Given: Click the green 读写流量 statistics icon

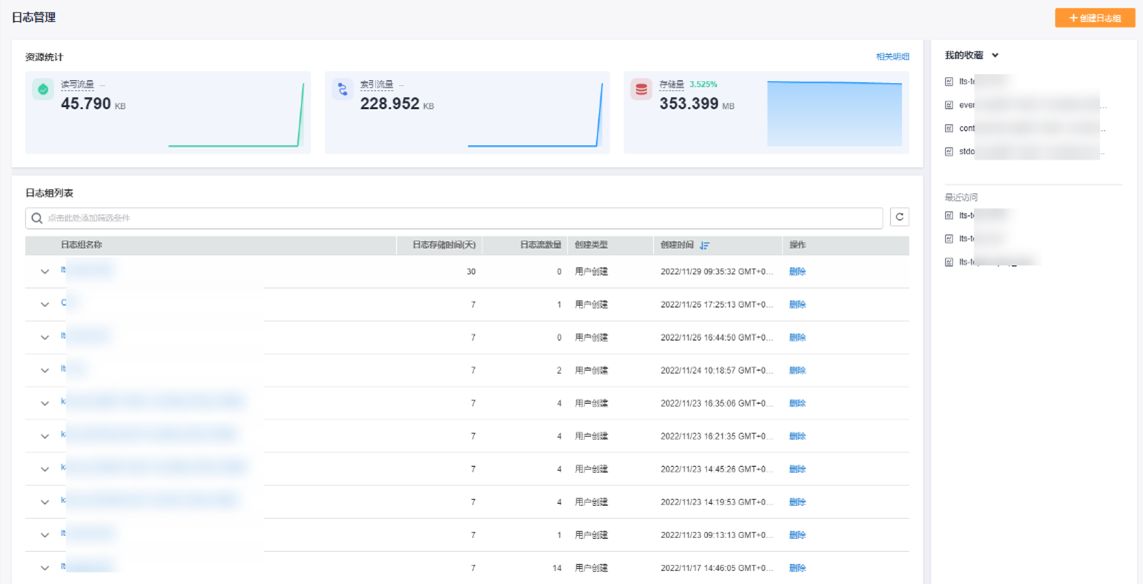Looking at the screenshot, I should [x=43, y=90].
